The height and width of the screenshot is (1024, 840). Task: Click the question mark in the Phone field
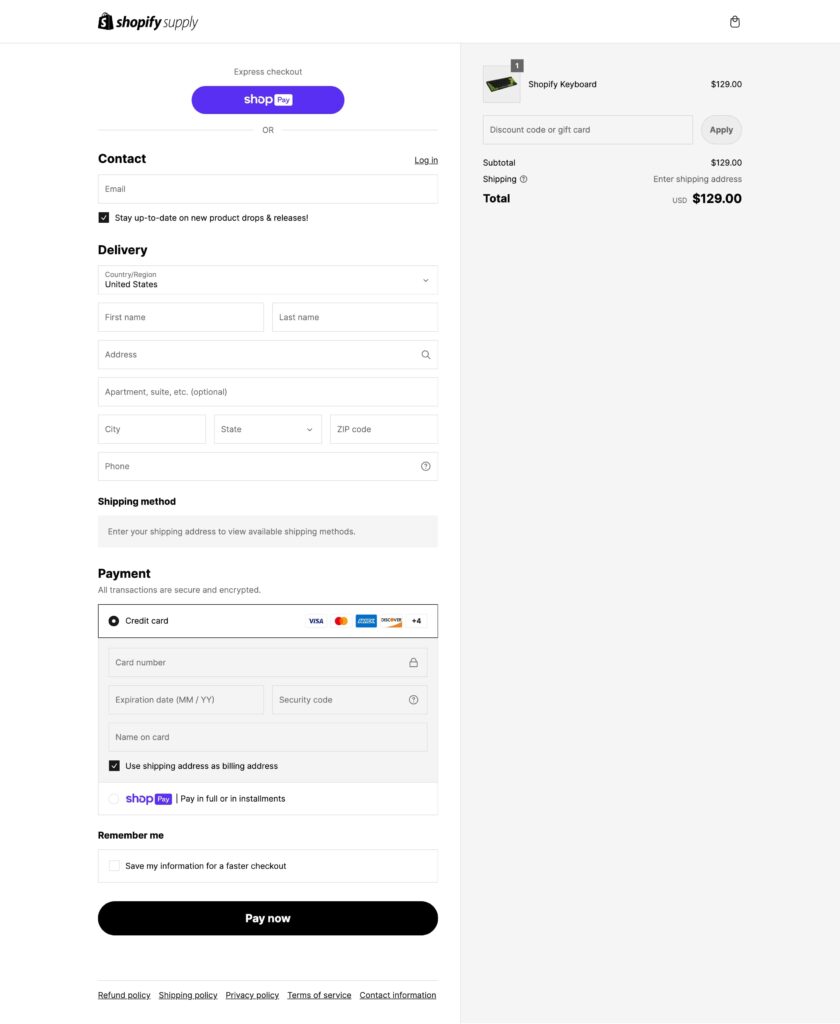pyautogui.click(x=425, y=466)
